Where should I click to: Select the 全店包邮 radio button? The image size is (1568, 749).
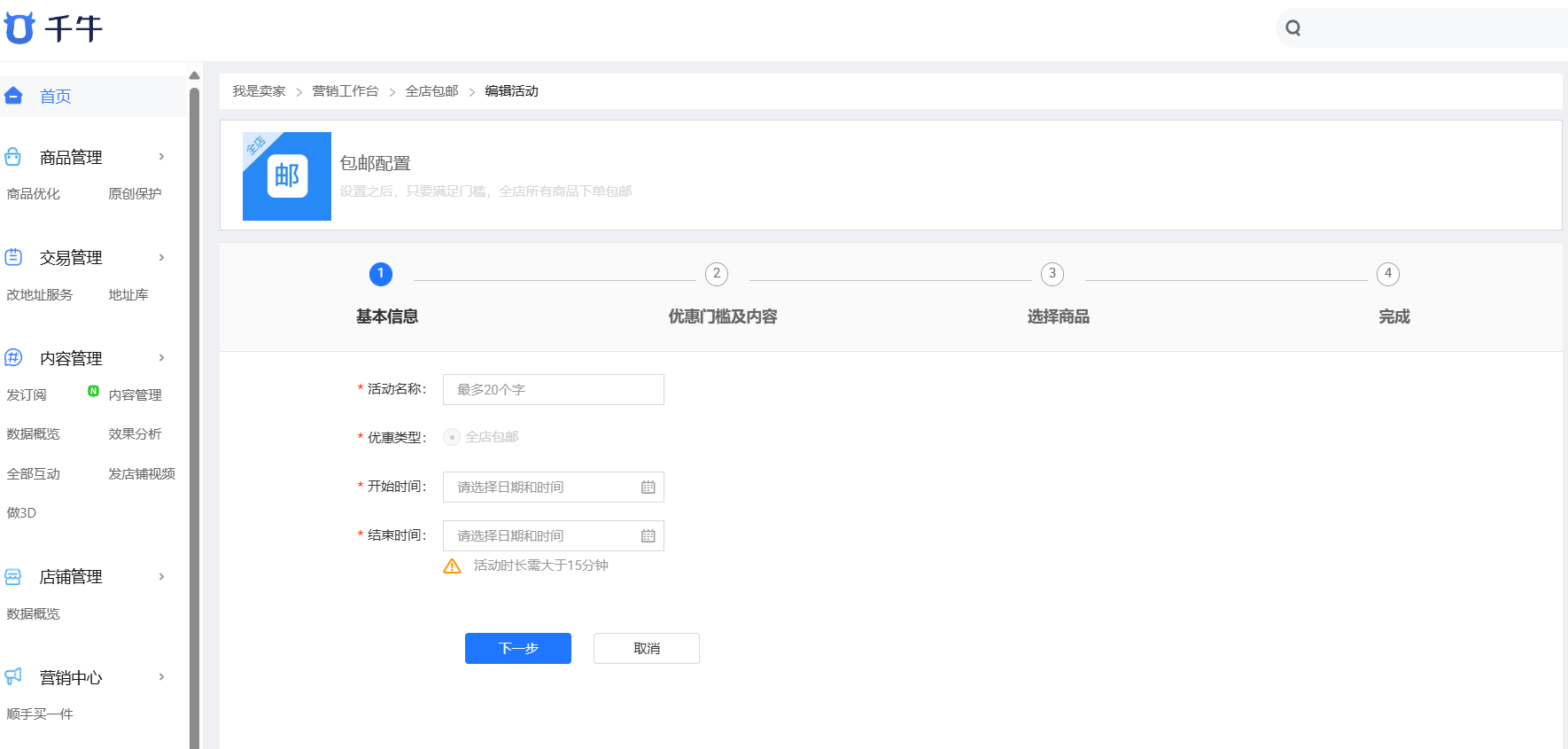(x=452, y=437)
